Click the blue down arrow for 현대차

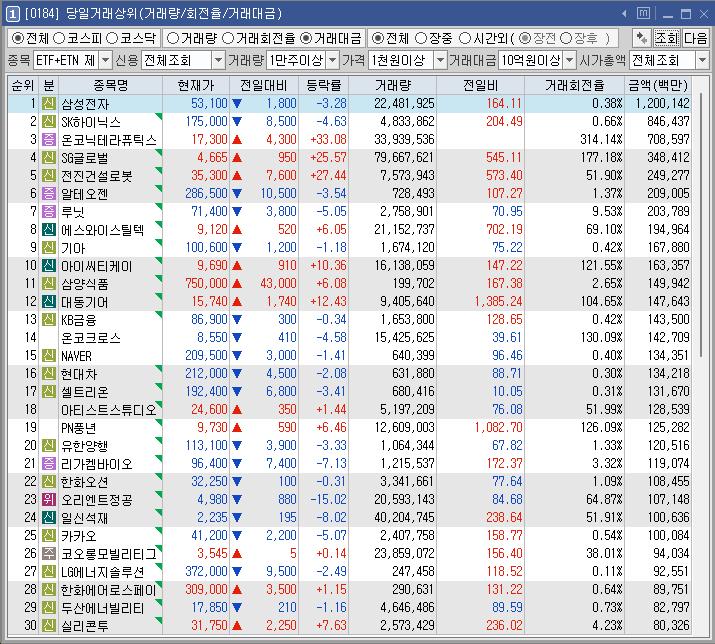[237, 374]
